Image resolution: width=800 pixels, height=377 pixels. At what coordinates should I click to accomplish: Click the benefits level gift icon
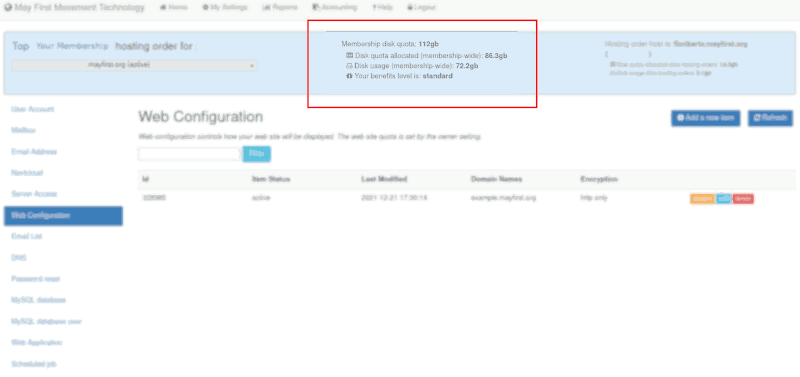coord(349,76)
